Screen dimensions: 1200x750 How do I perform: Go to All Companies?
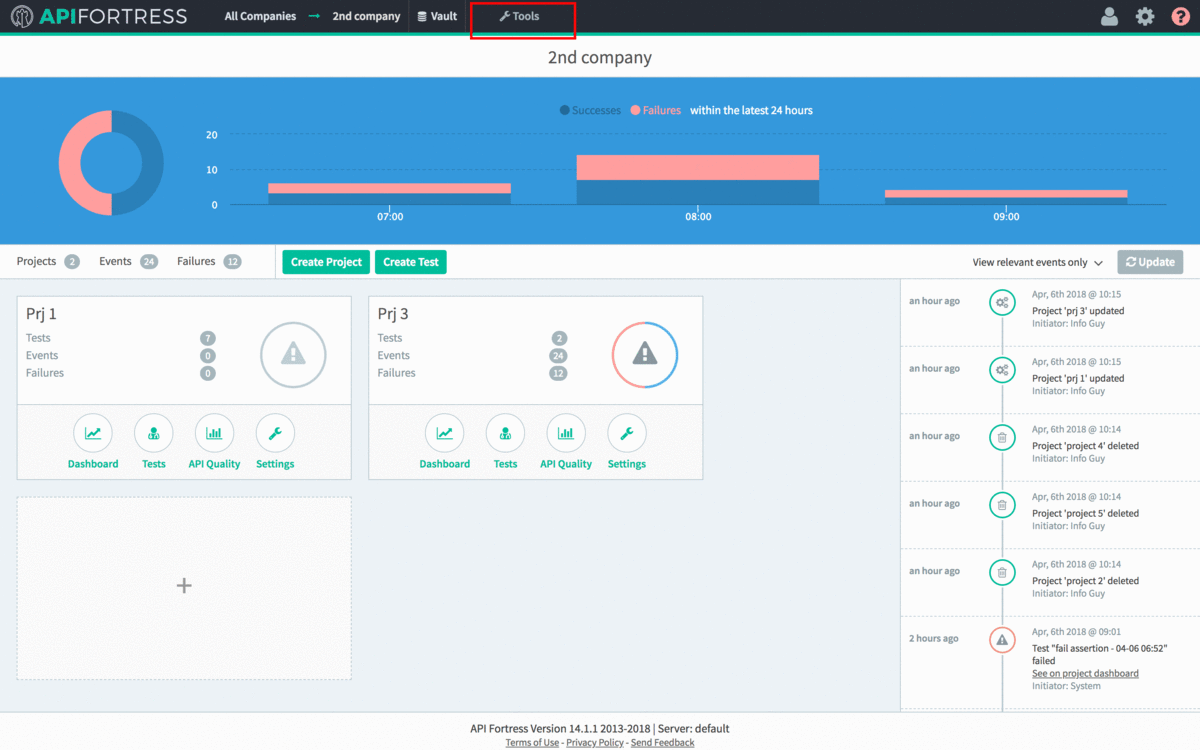pos(258,16)
